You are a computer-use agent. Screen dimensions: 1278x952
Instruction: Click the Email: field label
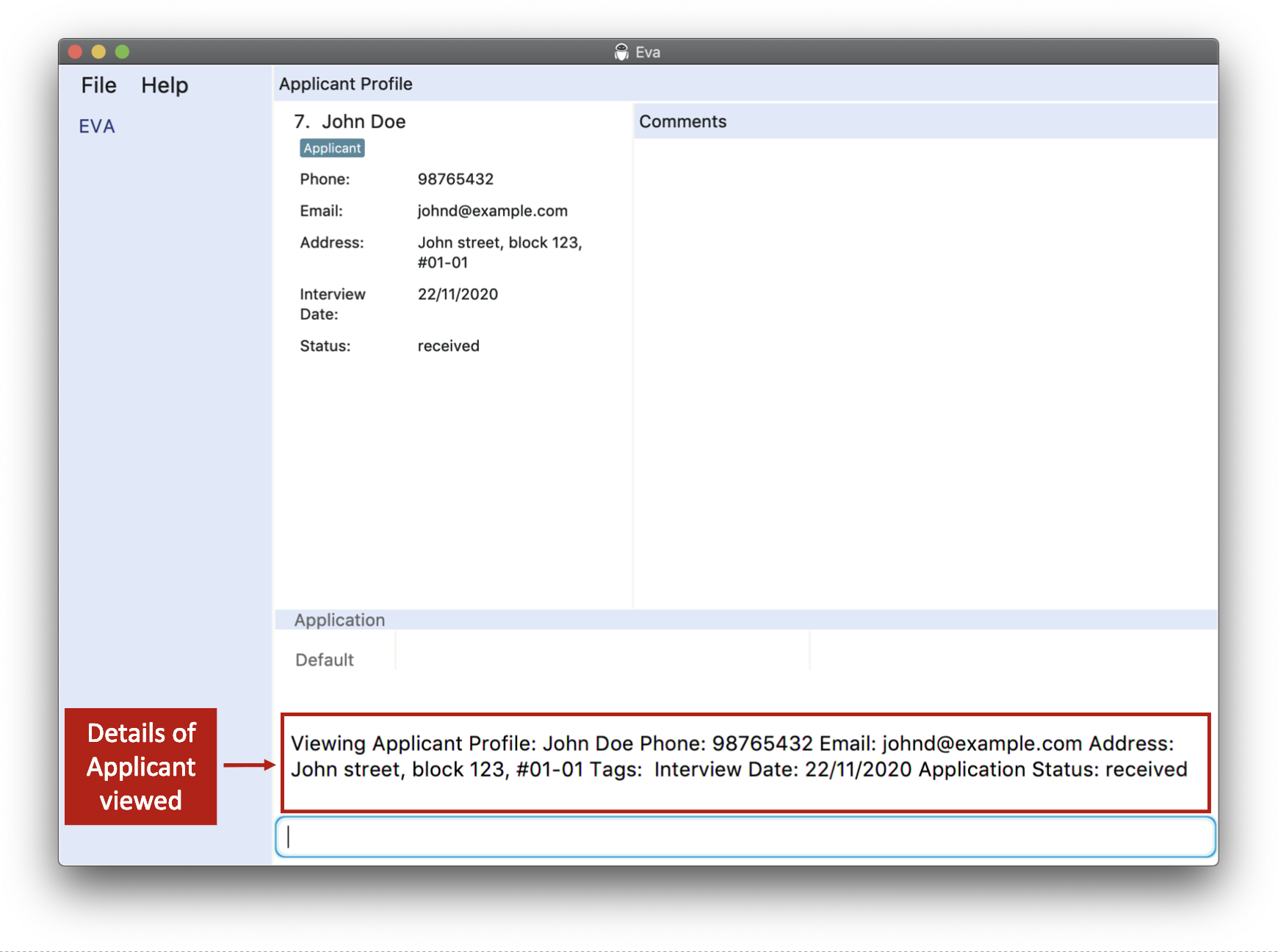[321, 211]
